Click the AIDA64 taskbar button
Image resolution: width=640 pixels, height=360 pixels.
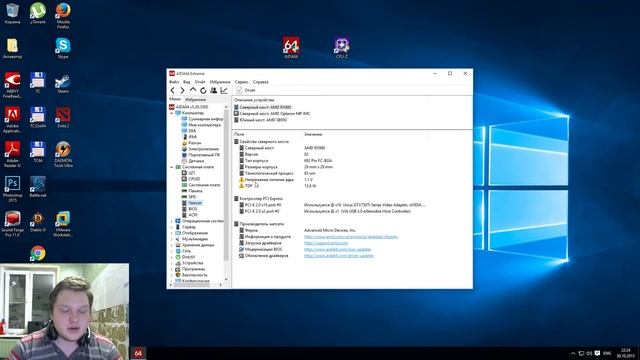coord(138,353)
